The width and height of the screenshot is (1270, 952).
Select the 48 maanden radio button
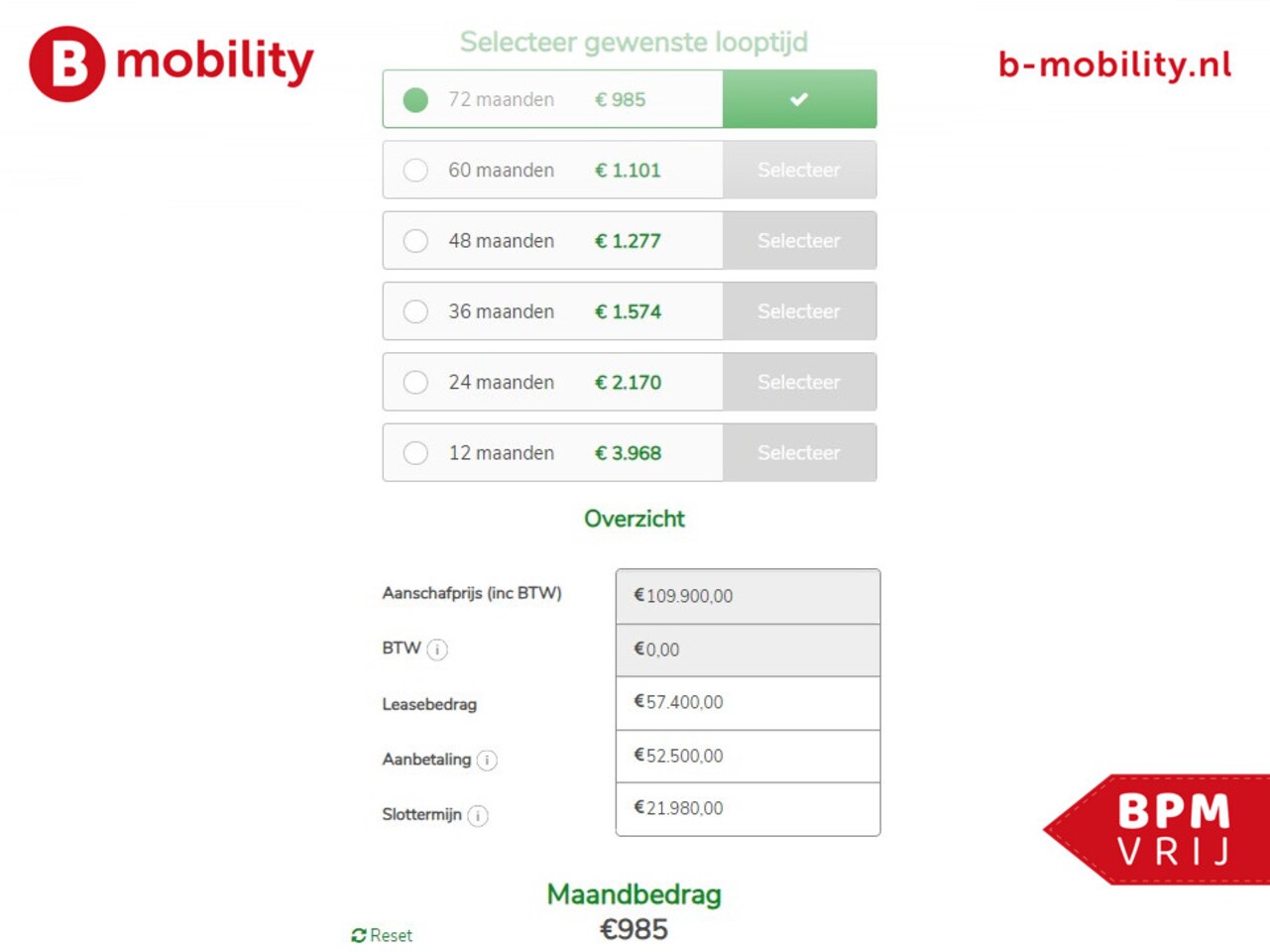tap(415, 241)
